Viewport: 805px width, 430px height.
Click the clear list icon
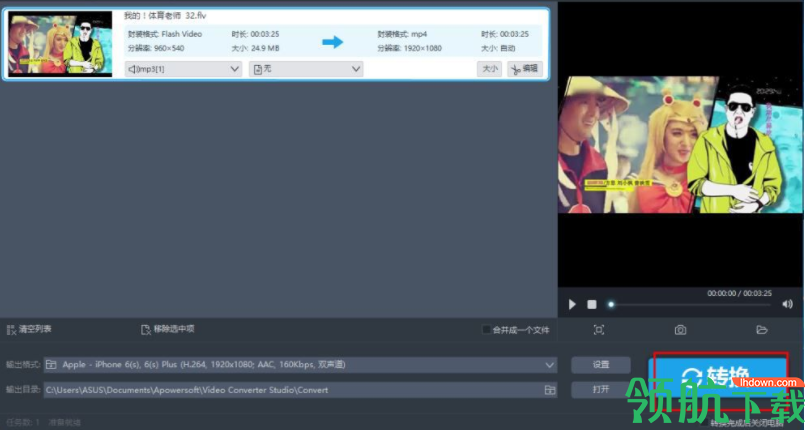[x=11, y=329]
